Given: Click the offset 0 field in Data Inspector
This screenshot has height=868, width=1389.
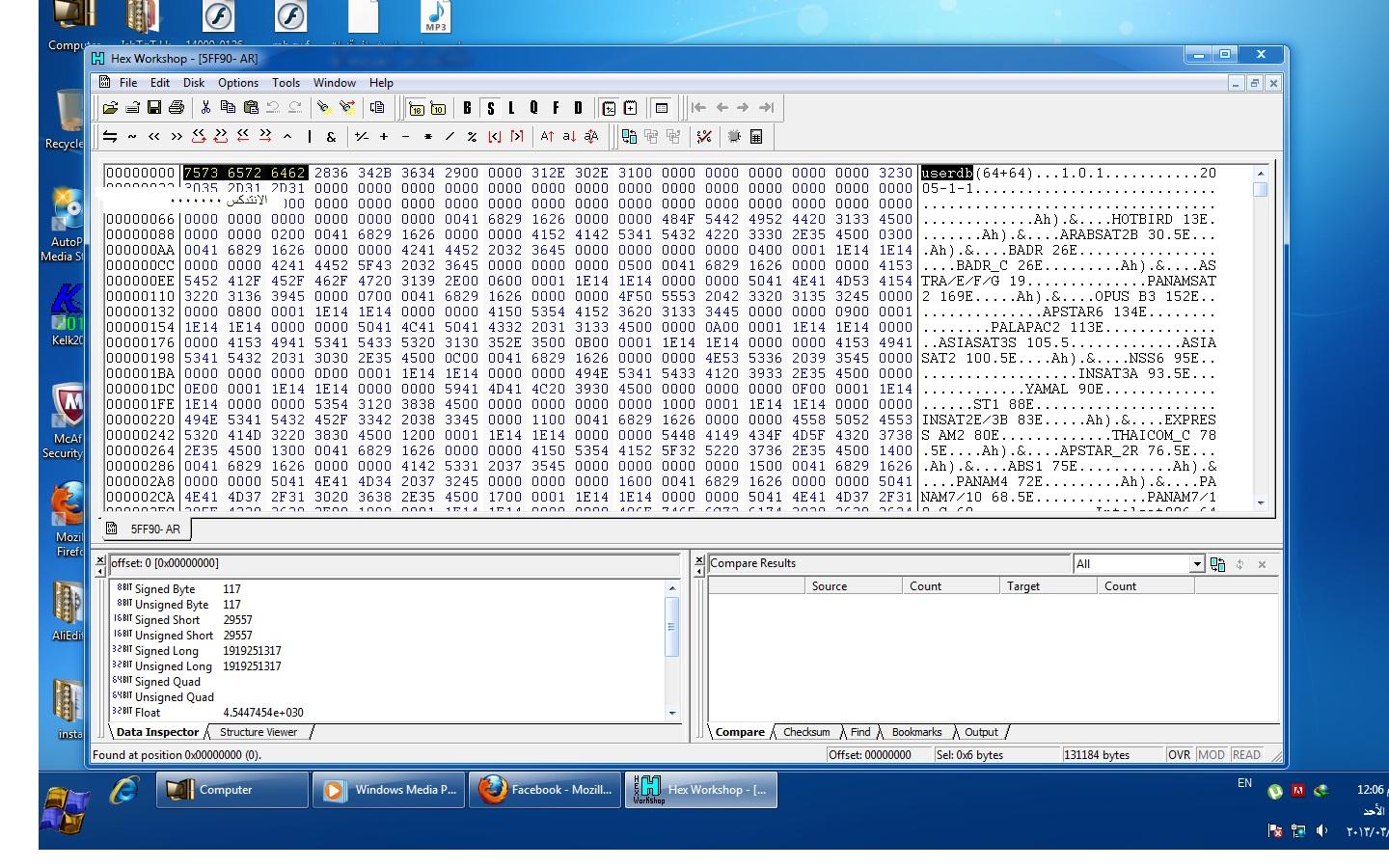Looking at the screenshot, I should coord(395,563).
